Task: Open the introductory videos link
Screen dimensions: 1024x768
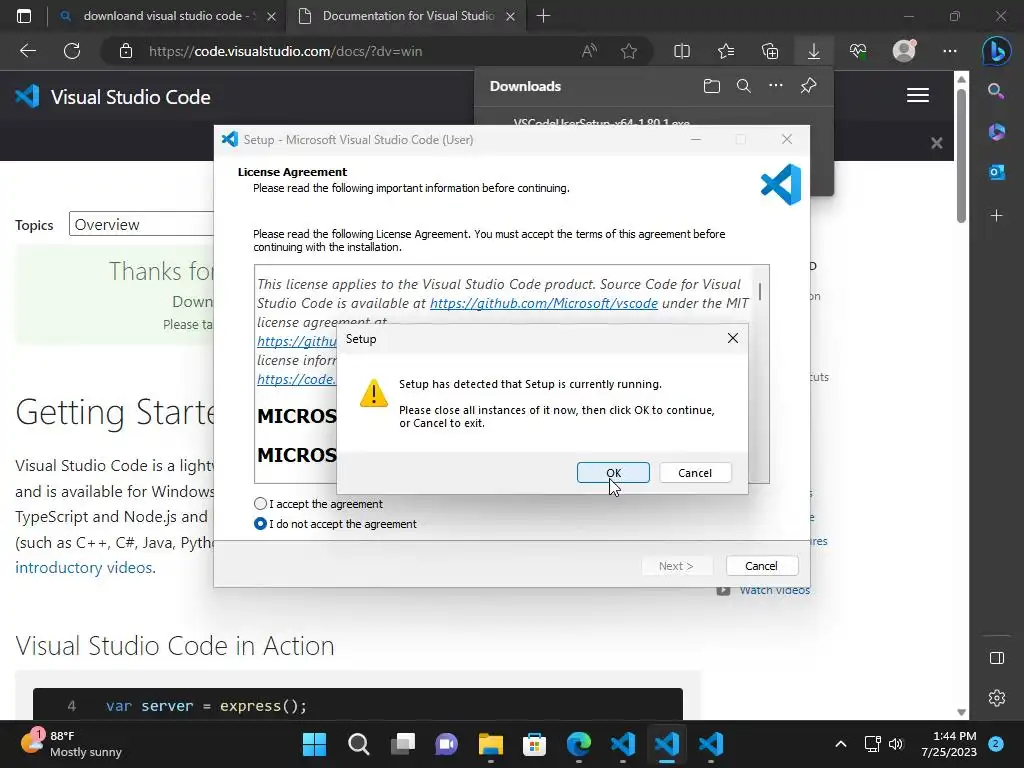Action: point(84,568)
